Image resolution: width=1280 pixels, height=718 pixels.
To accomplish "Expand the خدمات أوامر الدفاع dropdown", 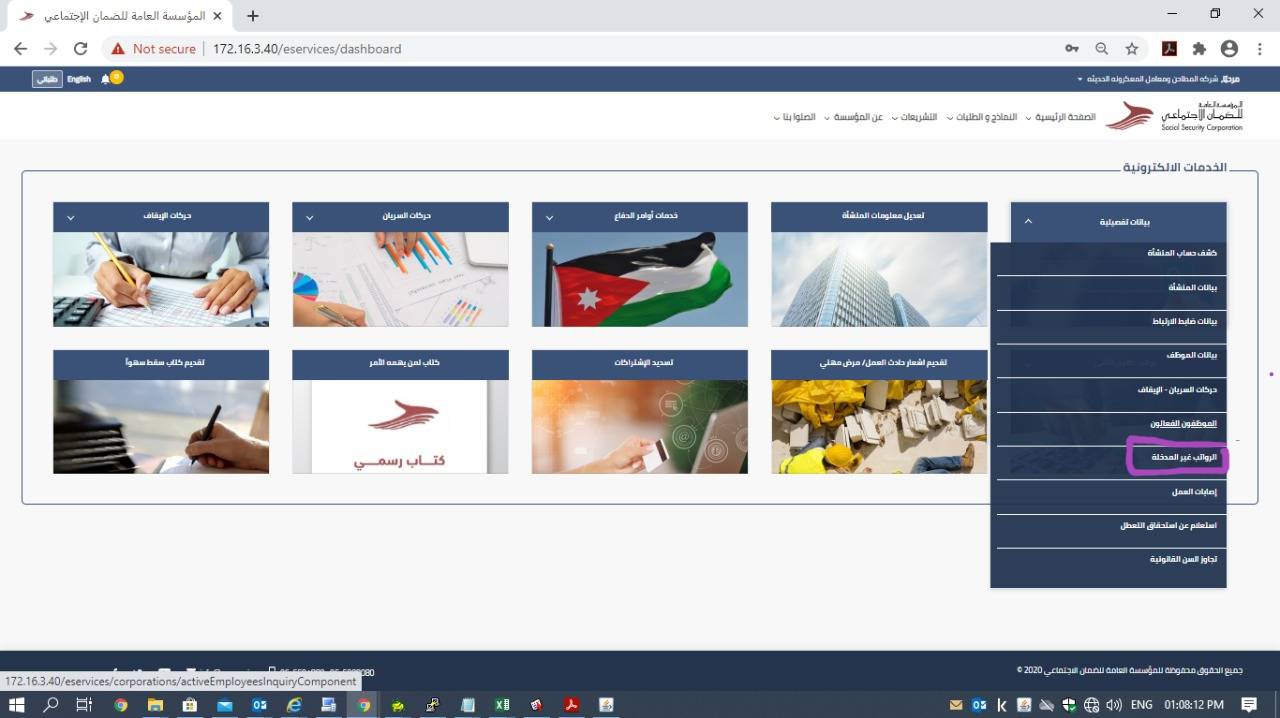I will point(549,217).
